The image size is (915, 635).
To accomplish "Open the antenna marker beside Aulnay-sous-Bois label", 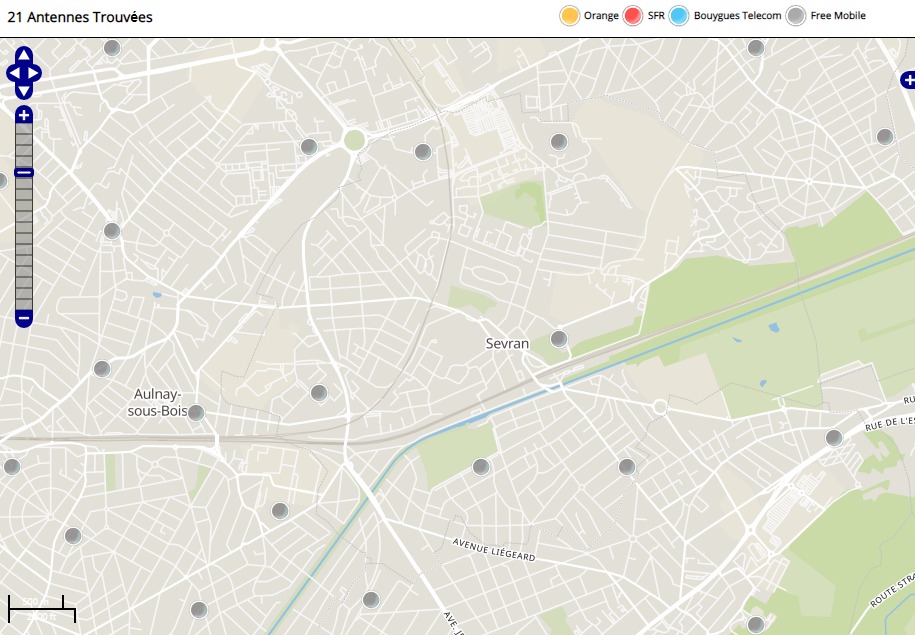I will click(x=196, y=412).
